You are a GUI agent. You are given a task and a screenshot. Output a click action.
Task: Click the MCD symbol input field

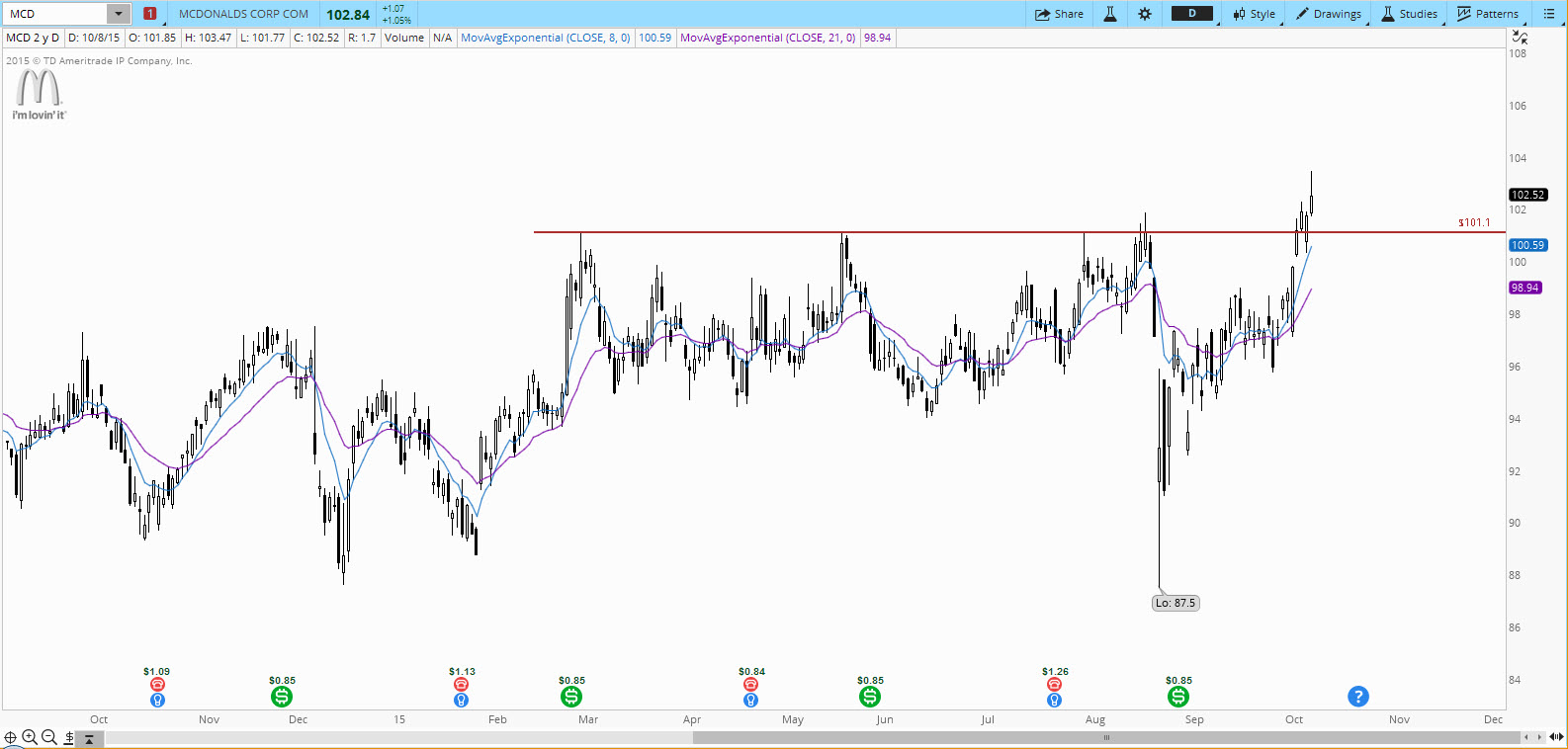pos(55,14)
